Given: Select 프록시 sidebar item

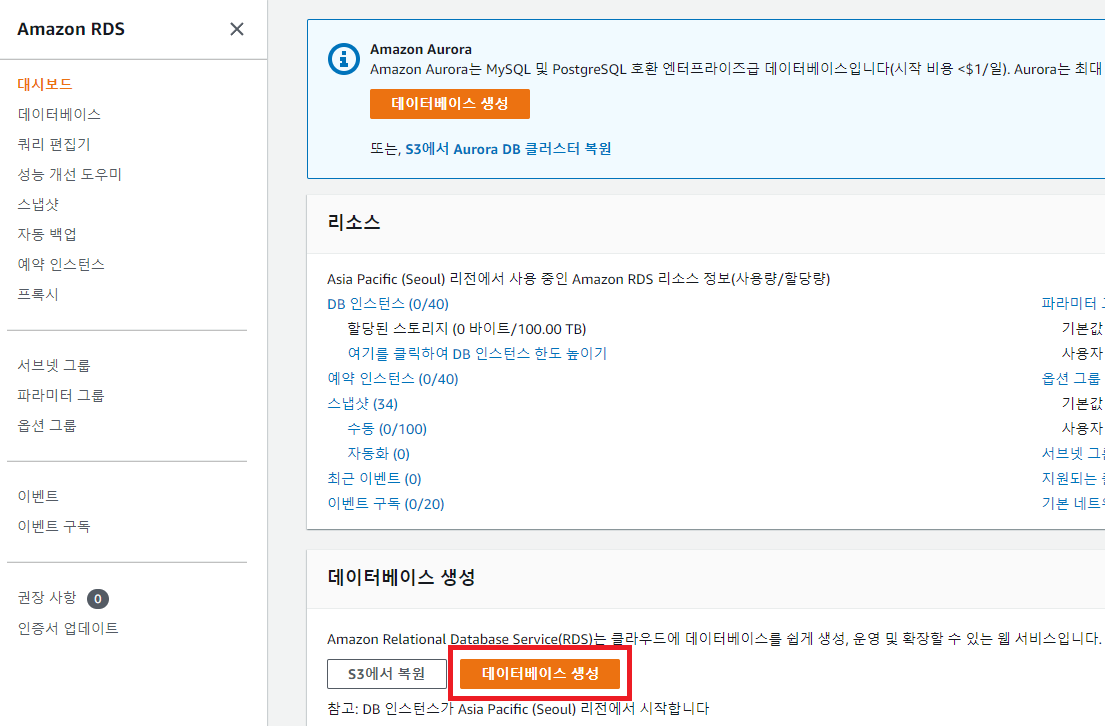Looking at the screenshot, I should (38, 294).
